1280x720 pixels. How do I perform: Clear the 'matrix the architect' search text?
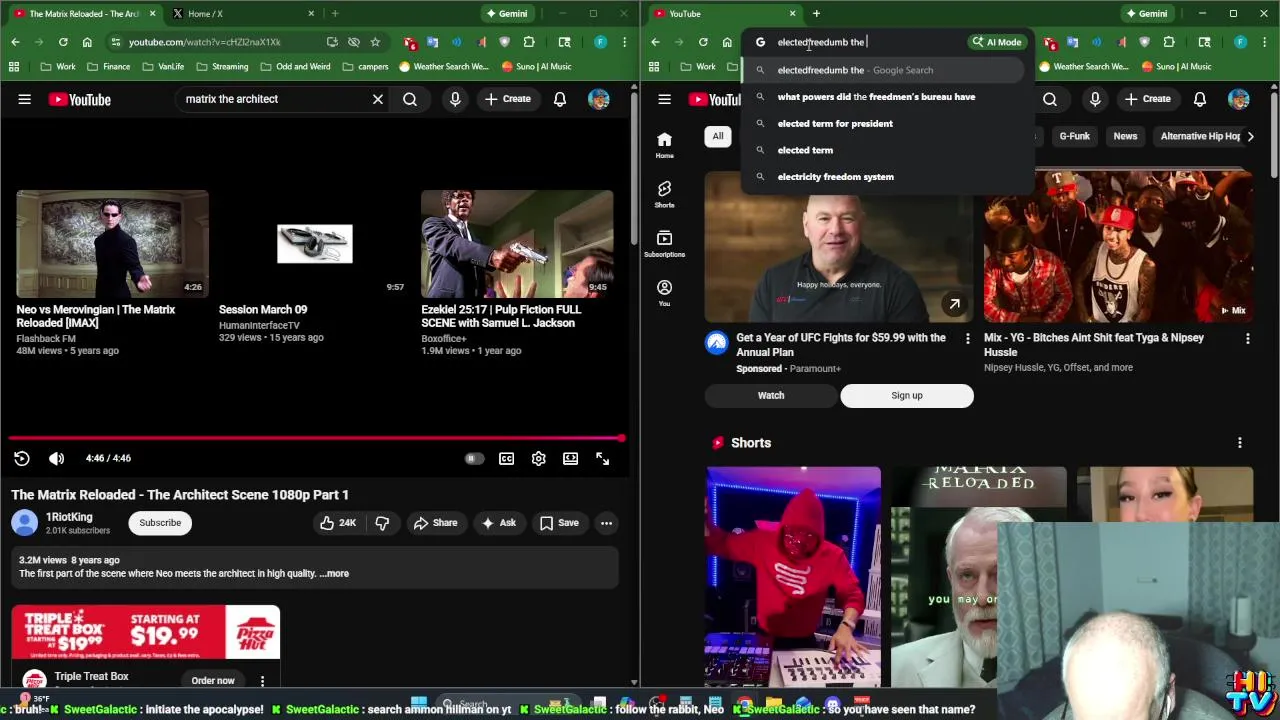click(x=378, y=99)
